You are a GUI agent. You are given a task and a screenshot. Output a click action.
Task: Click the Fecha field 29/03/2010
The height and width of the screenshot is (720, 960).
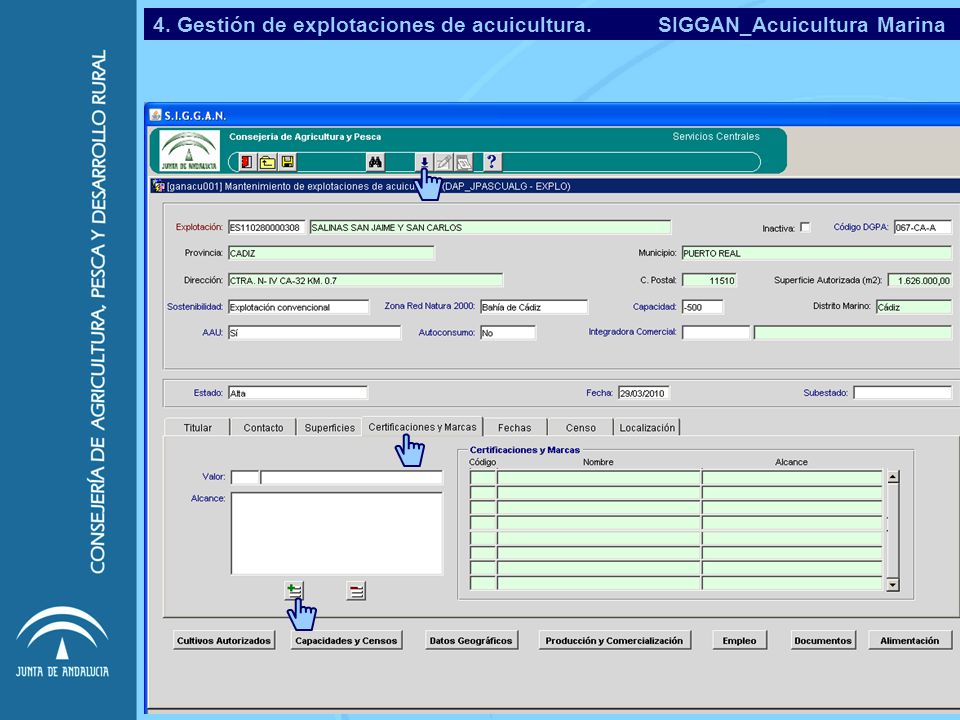pos(643,392)
